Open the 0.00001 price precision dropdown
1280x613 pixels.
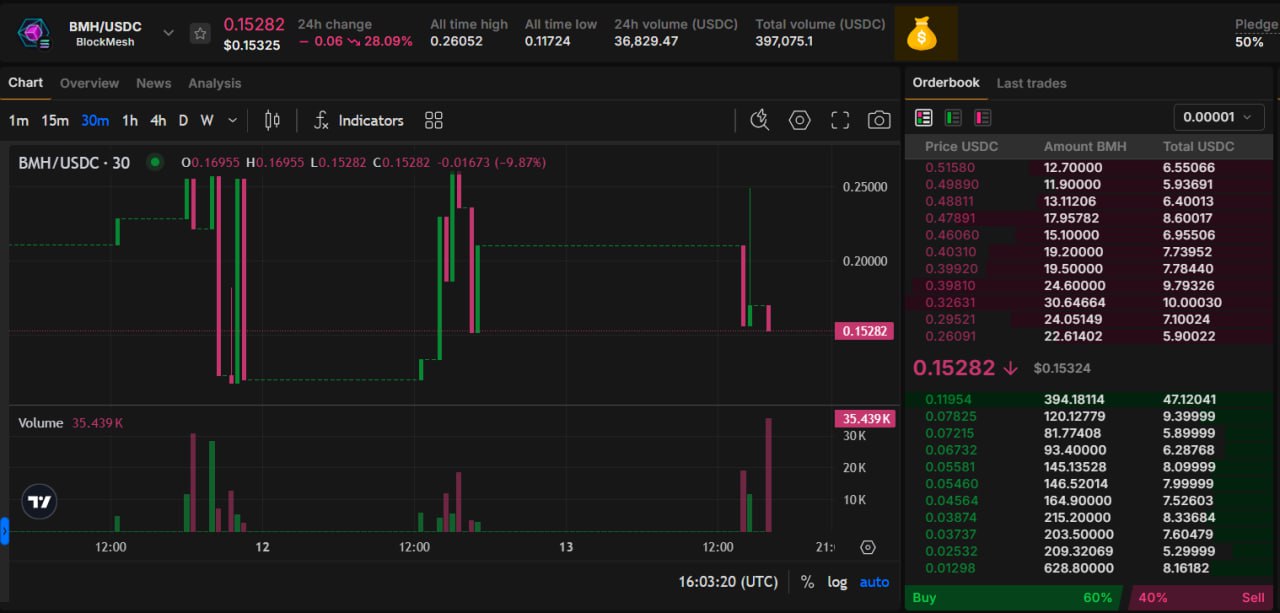tap(1219, 117)
